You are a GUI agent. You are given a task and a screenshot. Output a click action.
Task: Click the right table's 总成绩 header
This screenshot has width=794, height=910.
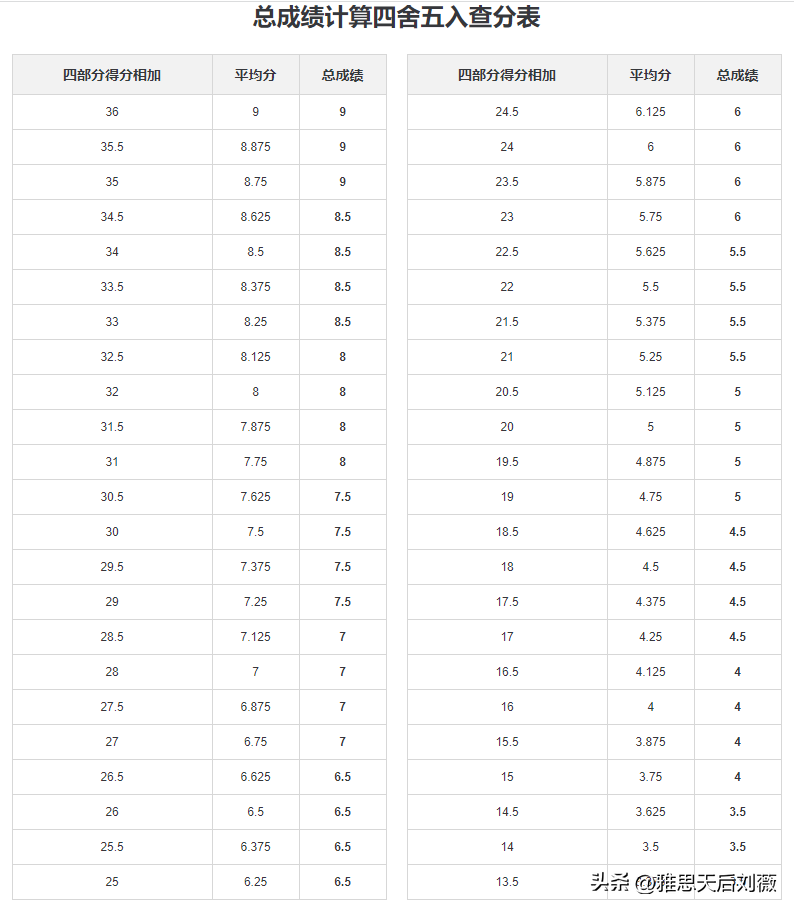click(737, 75)
